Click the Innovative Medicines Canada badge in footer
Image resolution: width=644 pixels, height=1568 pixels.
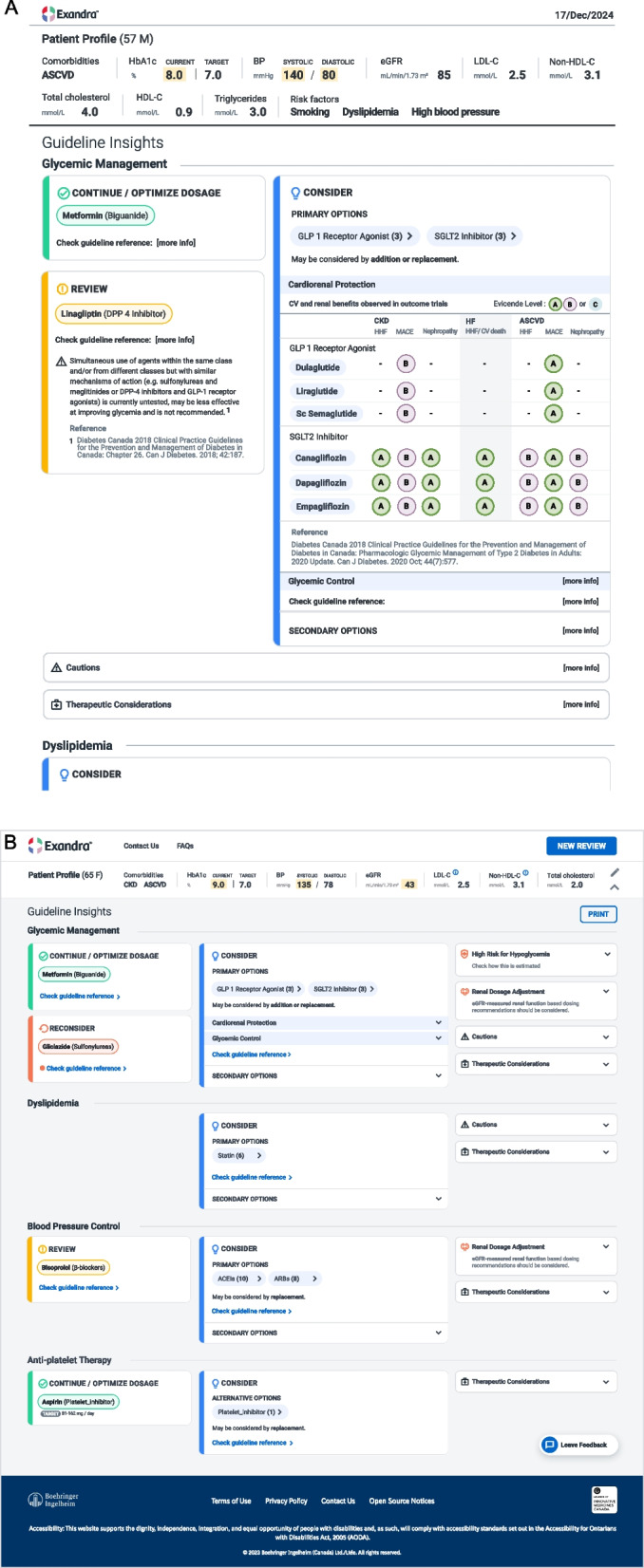tap(604, 1500)
